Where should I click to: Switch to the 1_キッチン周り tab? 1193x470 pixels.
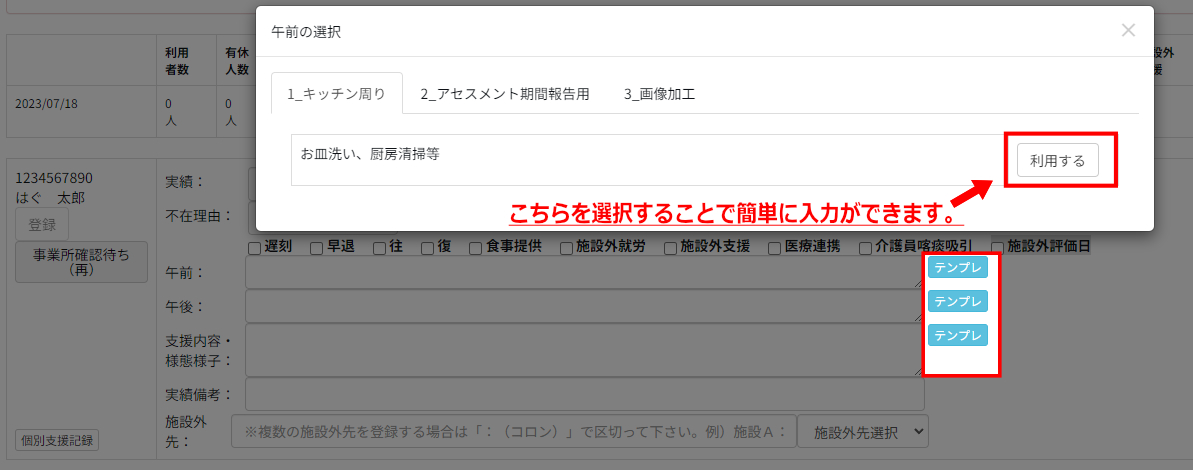(x=336, y=94)
